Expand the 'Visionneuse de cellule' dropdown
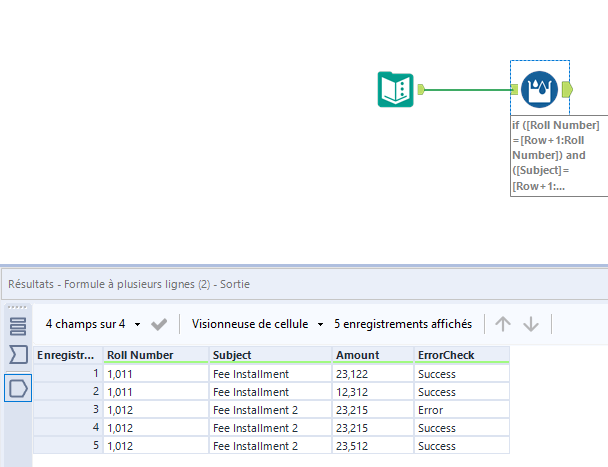 point(258,324)
